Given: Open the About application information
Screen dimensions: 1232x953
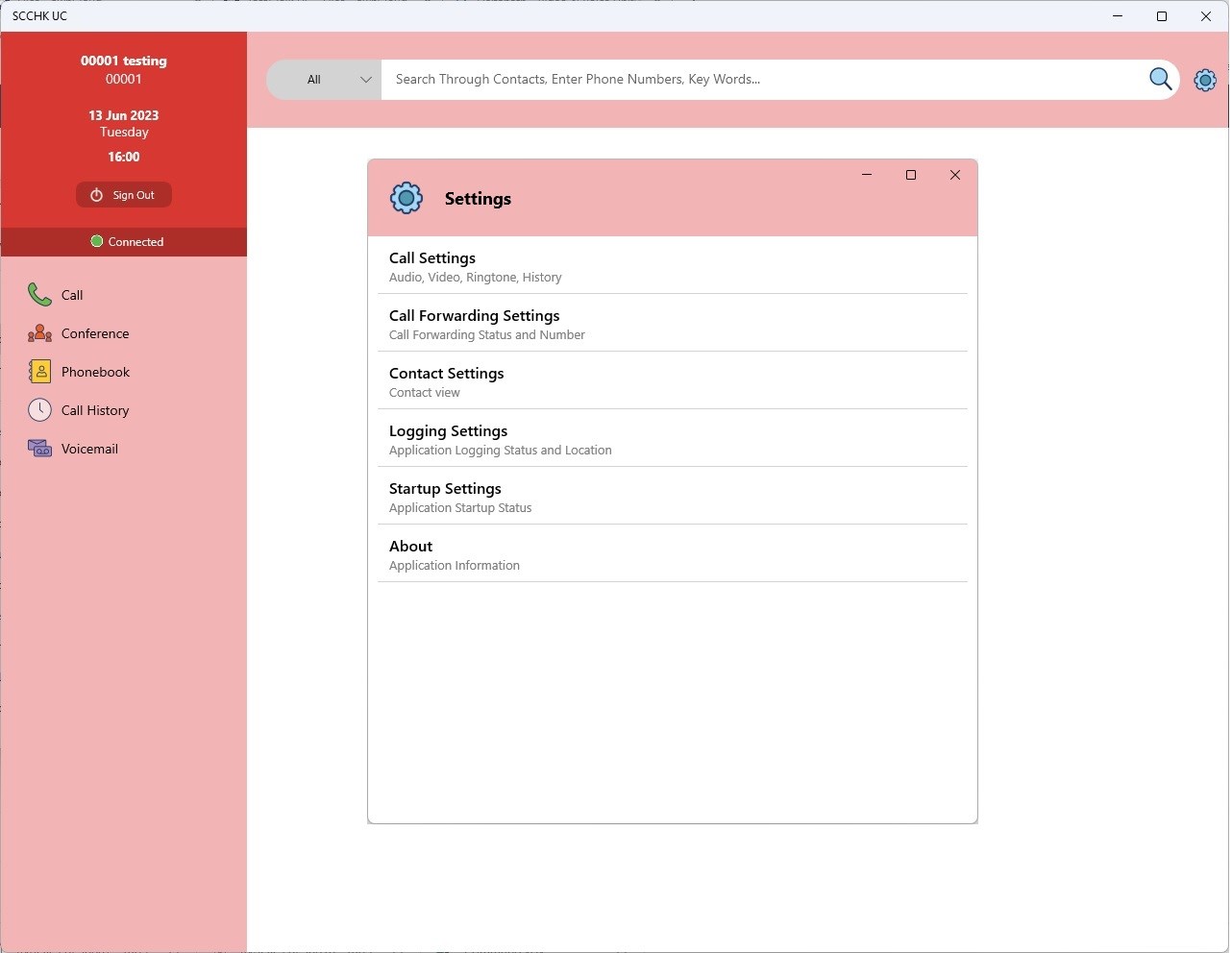Looking at the screenshot, I should point(673,554).
